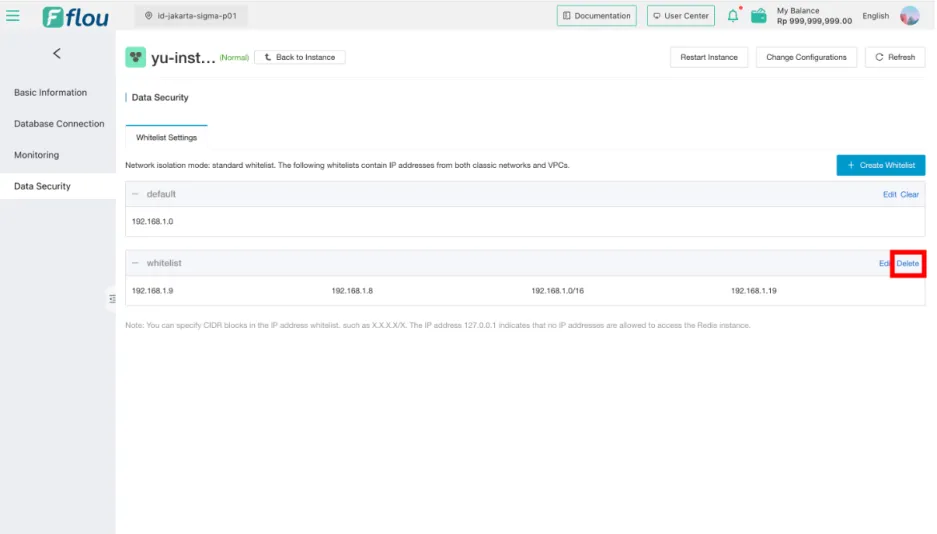Restart Instance
The height and width of the screenshot is (534, 937).
709,57
